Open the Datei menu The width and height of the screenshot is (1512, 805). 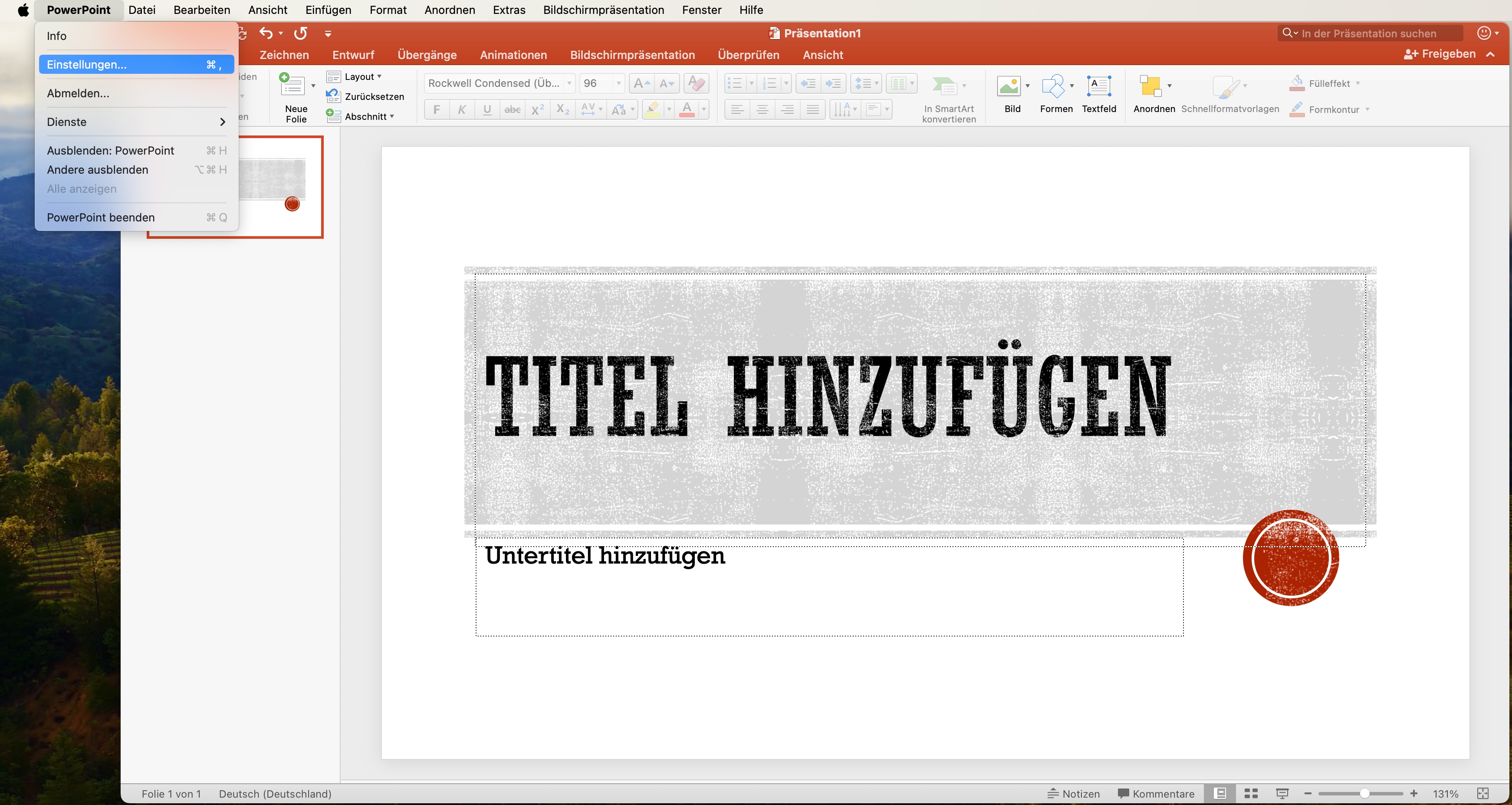pos(142,10)
